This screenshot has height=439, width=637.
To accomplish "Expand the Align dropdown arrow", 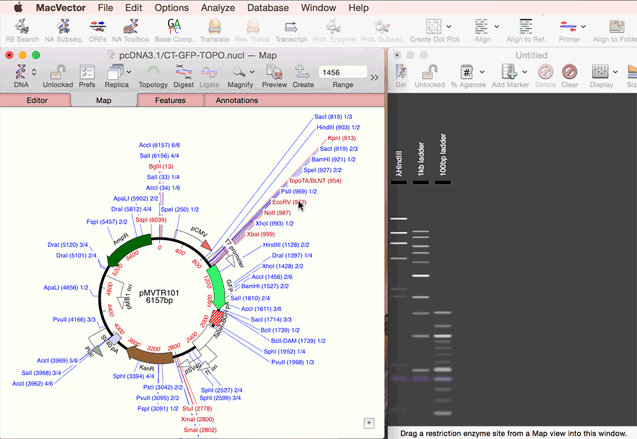I will click(x=496, y=27).
